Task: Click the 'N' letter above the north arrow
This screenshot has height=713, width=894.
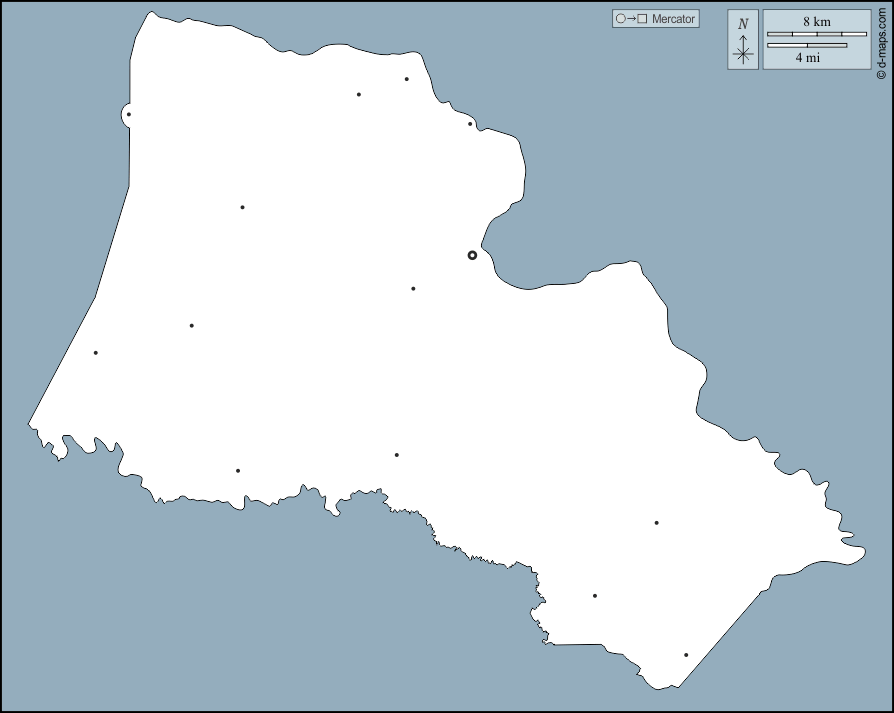Action: 742,24
